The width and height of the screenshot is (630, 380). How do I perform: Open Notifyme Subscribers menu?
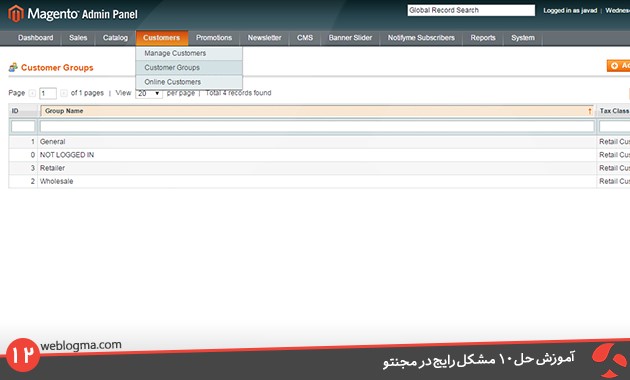(421, 38)
